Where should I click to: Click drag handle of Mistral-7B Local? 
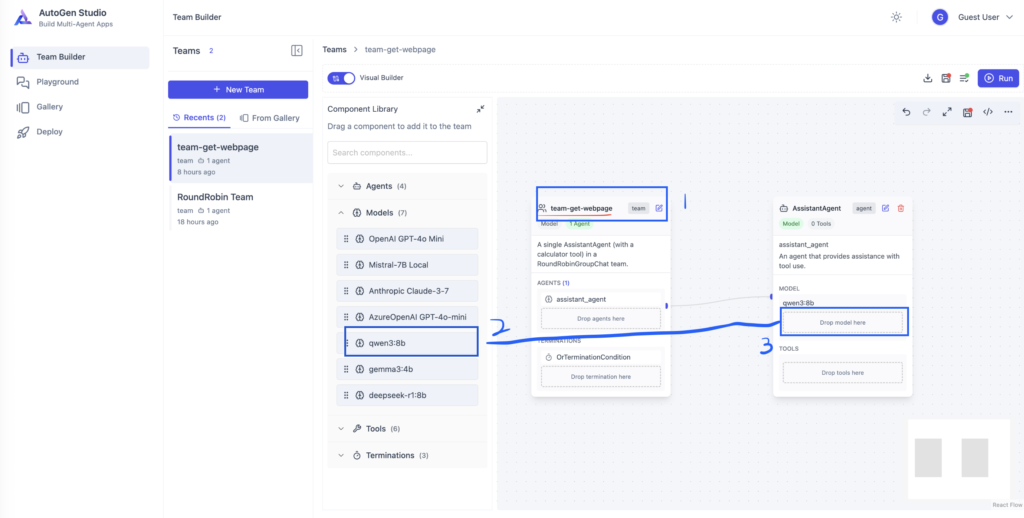coord(346,265)
